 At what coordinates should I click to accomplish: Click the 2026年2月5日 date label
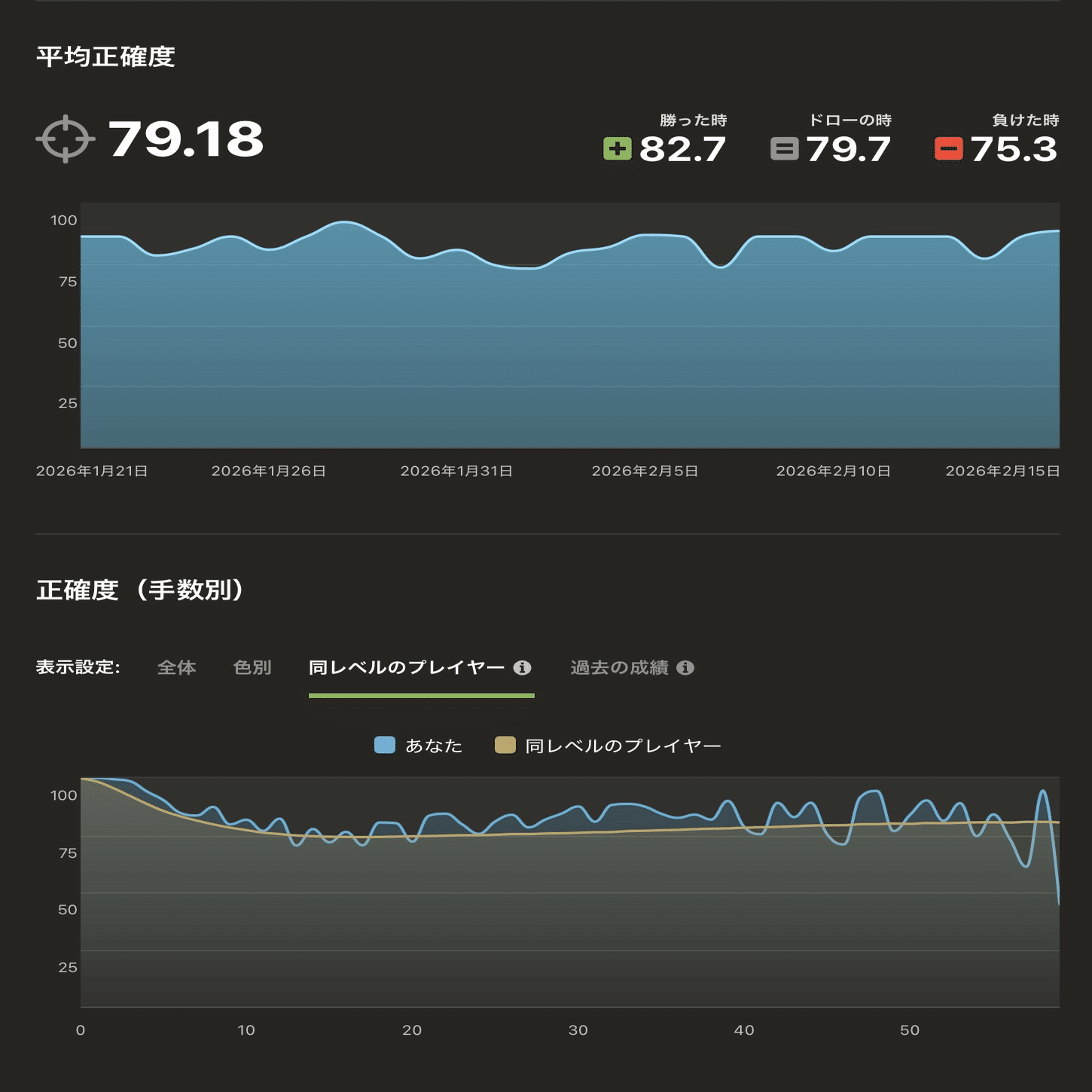pyautogui.click(x=645, y=471)
